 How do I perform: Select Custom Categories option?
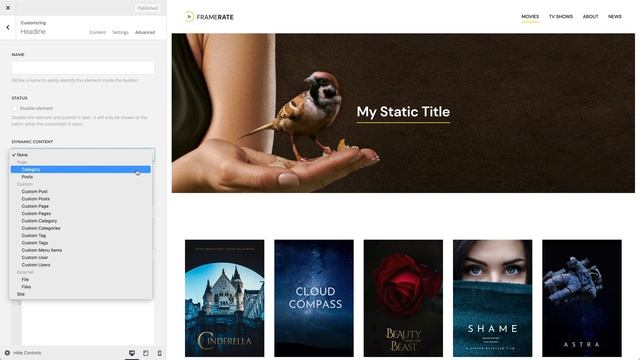tap(80, 228)
